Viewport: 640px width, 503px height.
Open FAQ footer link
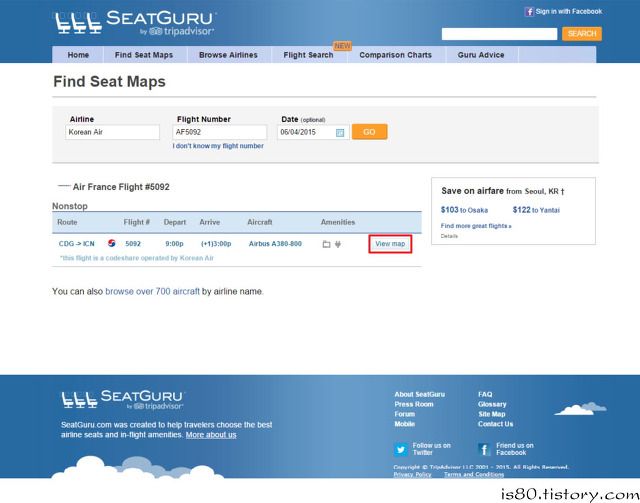coord(485,394)
